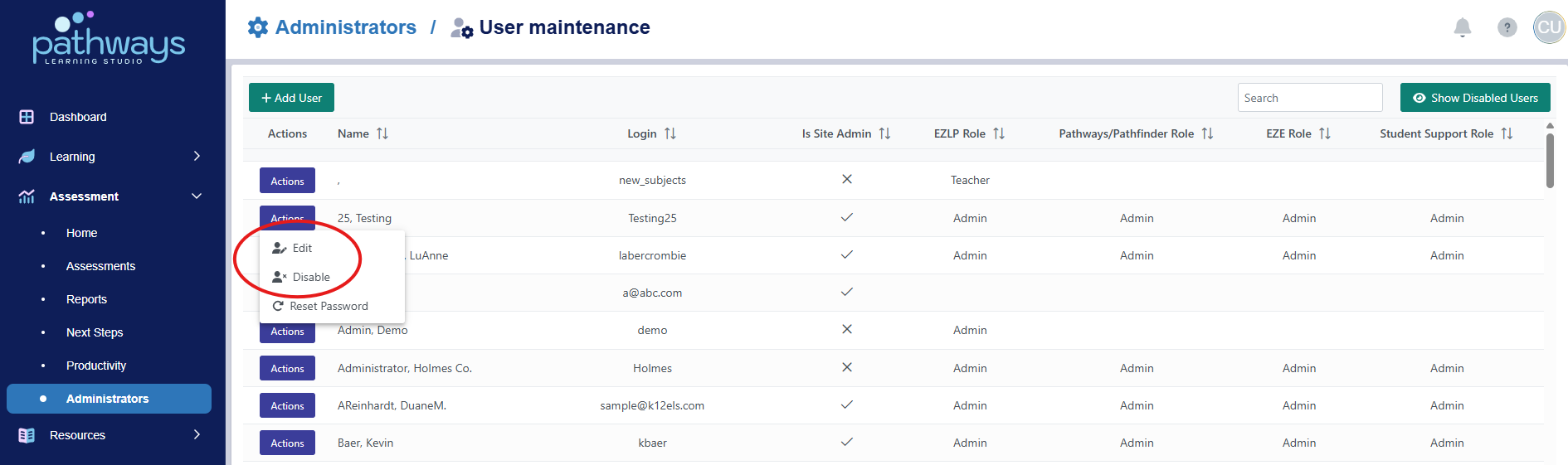This screenshot has height=465, width=1568.
Task: Click the Add User button
Action: (291, 98)
